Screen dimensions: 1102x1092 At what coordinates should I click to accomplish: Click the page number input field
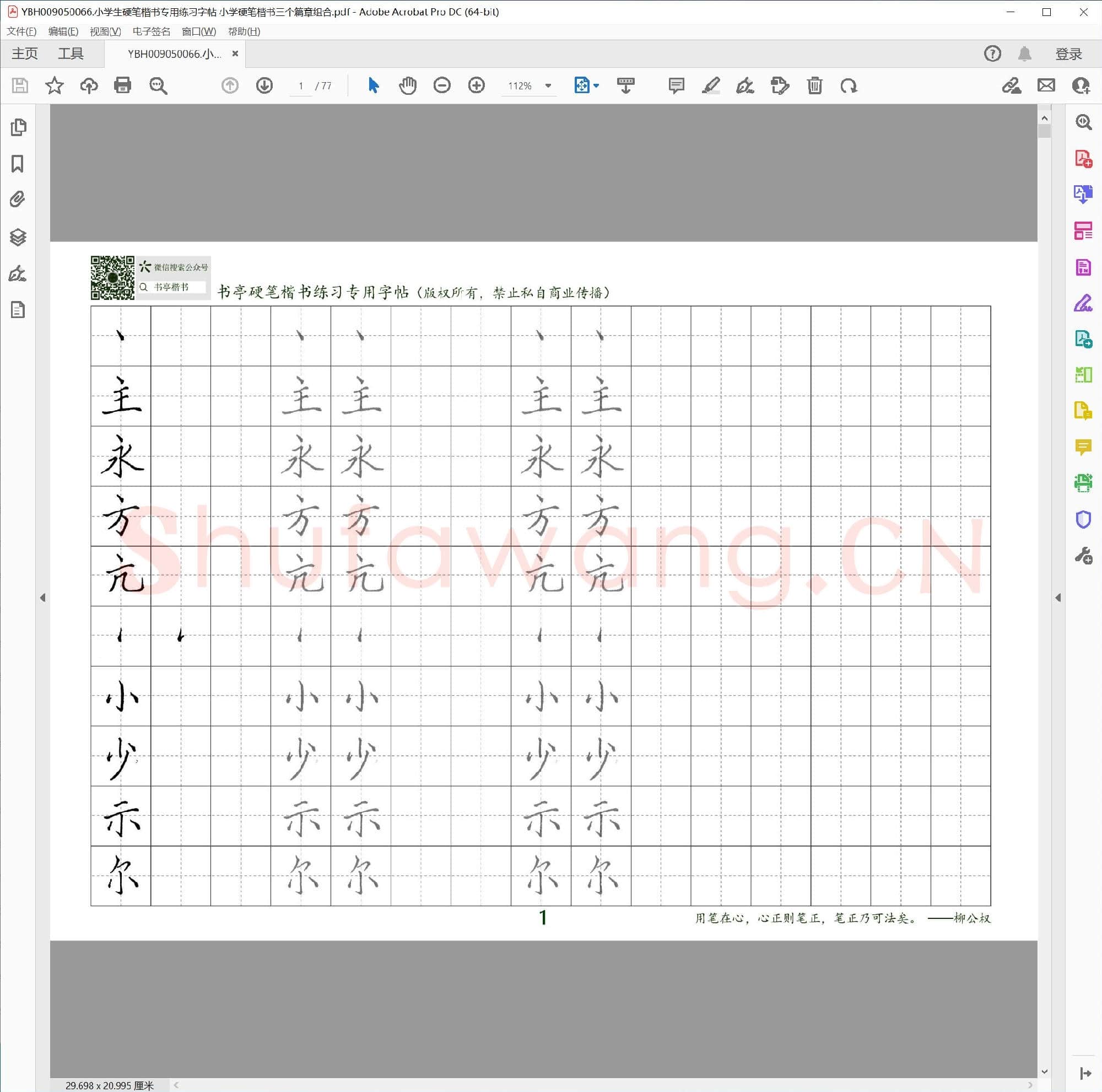[x=301, y=85]
